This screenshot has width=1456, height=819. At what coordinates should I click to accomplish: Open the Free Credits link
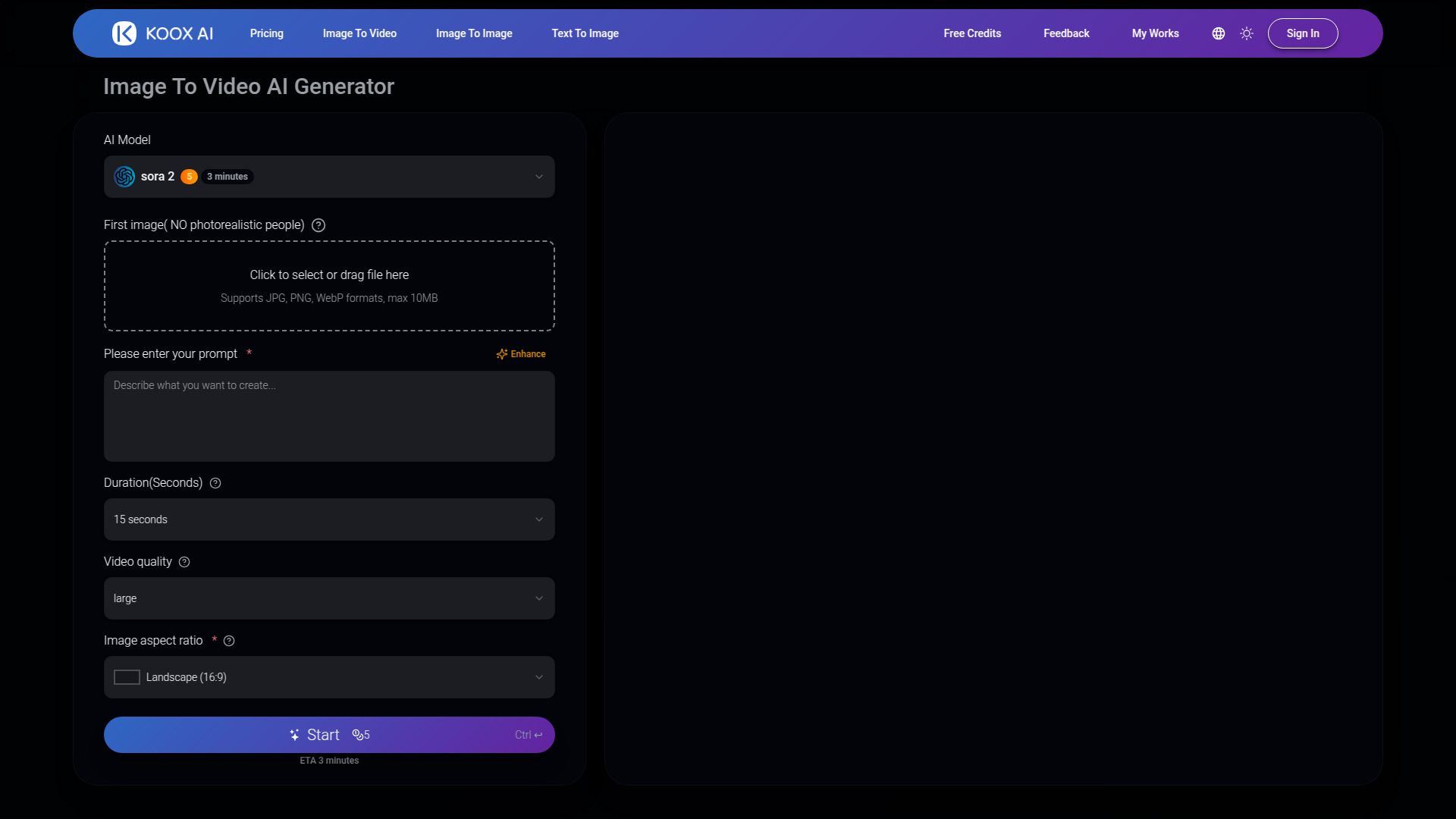[x=972, y=33]
